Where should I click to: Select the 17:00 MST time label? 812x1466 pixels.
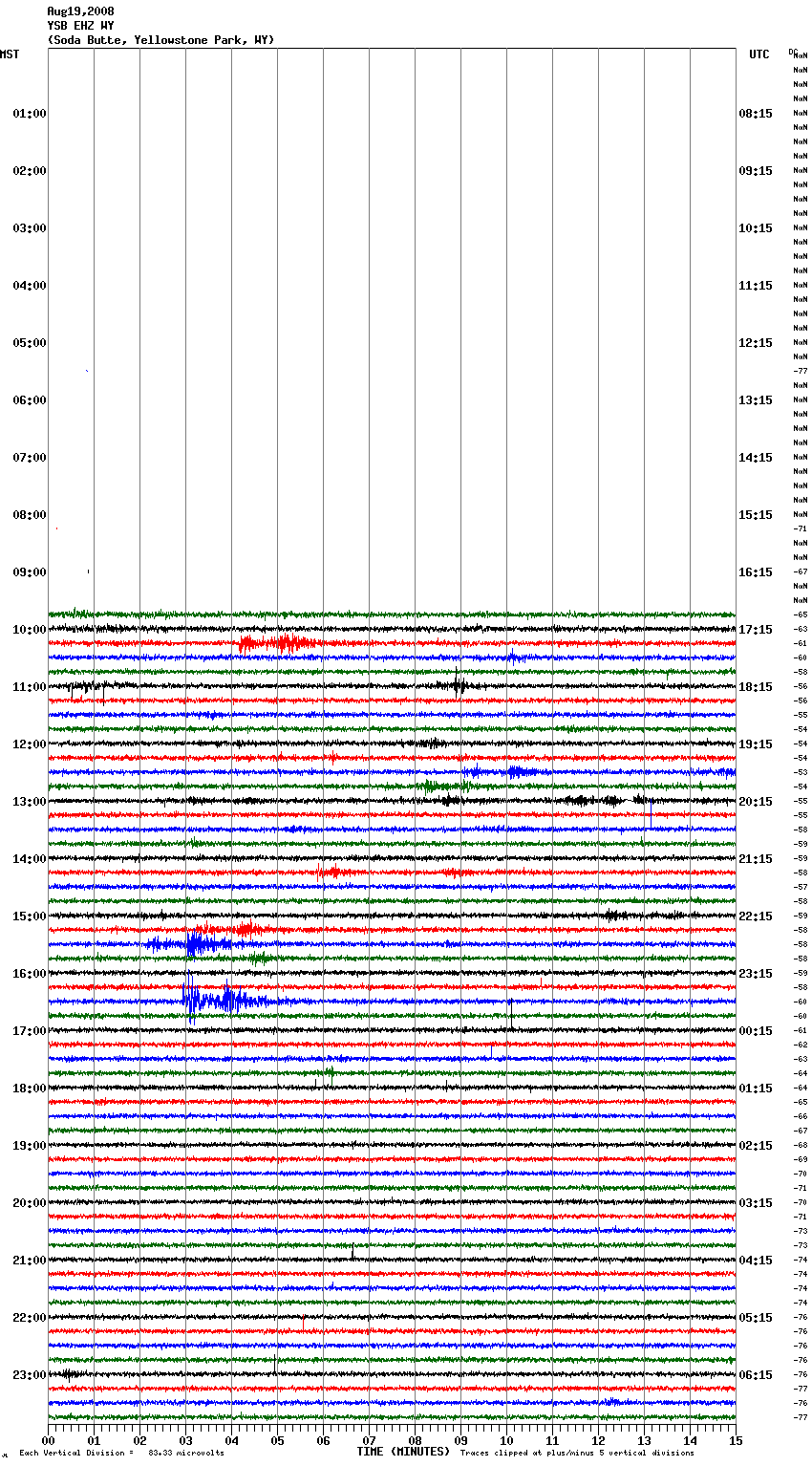tap(30, 1031)
